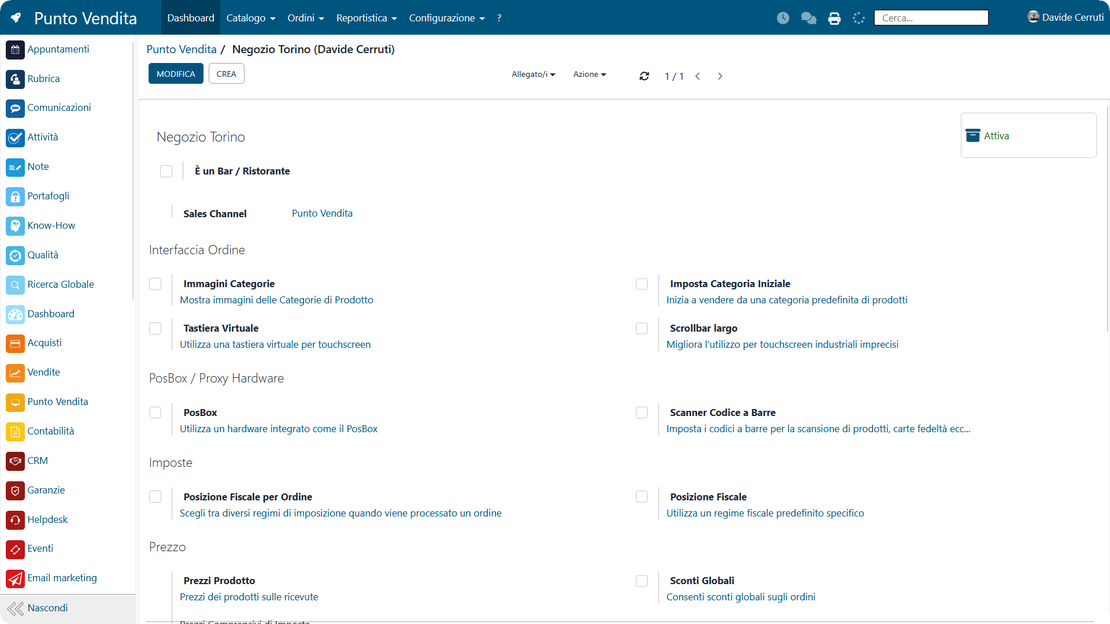The height and width of the screenshot is (624, 1110).
Task: Click the CRM handshake icon
Action: click(15, 461)
